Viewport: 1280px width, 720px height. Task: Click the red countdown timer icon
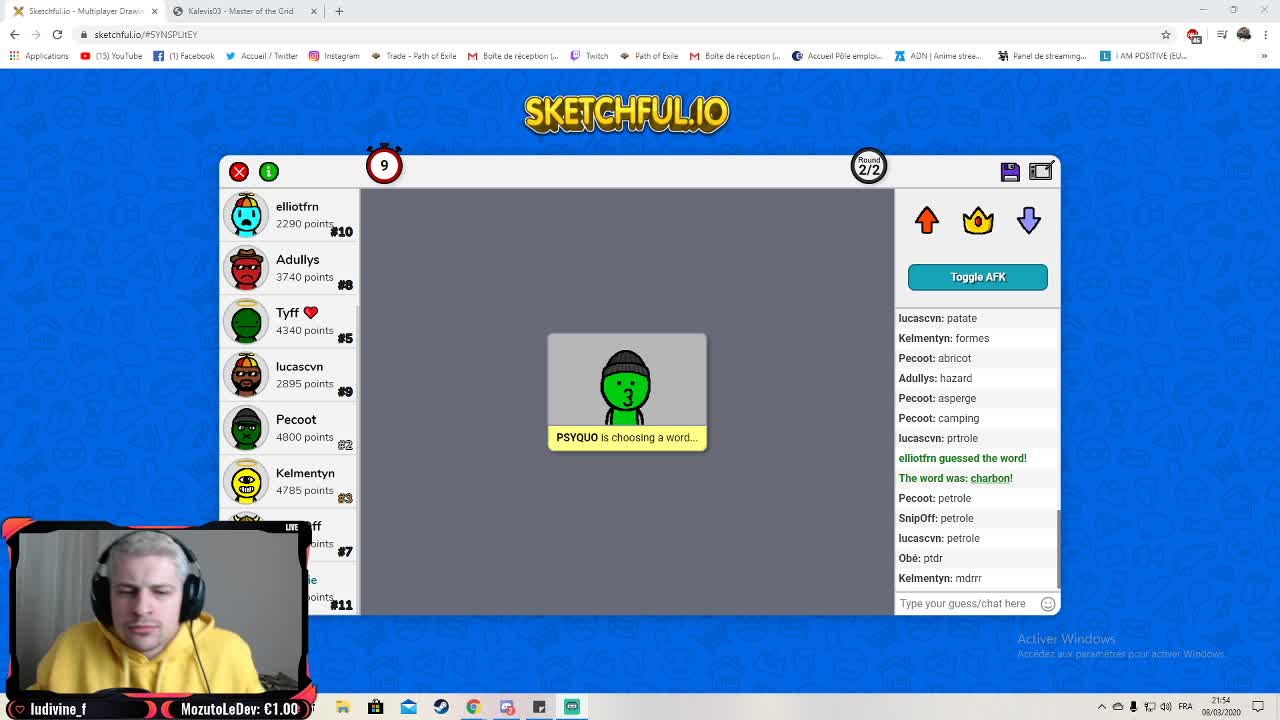coord(384,165)
